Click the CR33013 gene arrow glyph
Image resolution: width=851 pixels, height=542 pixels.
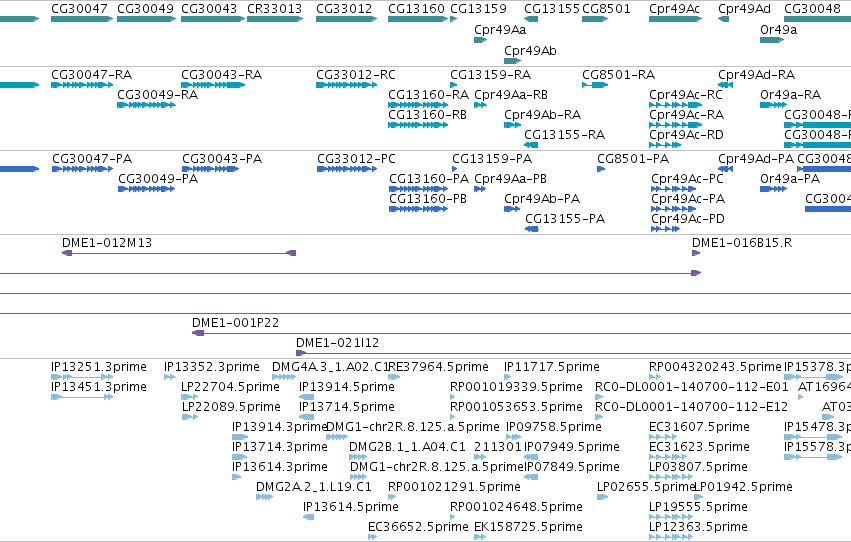tap(275, 20)
